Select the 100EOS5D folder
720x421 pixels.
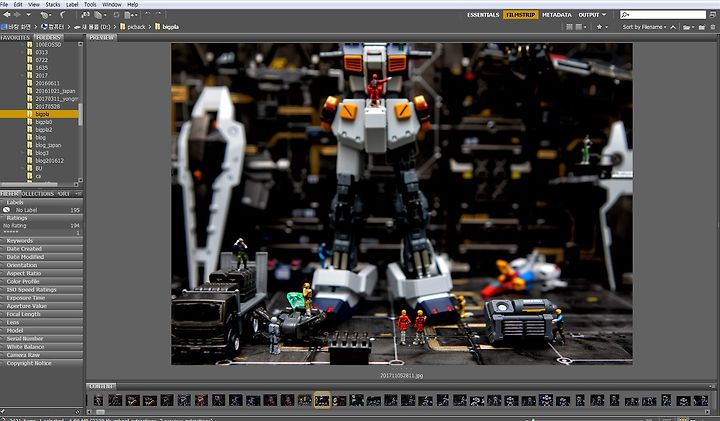click(48, 45)
